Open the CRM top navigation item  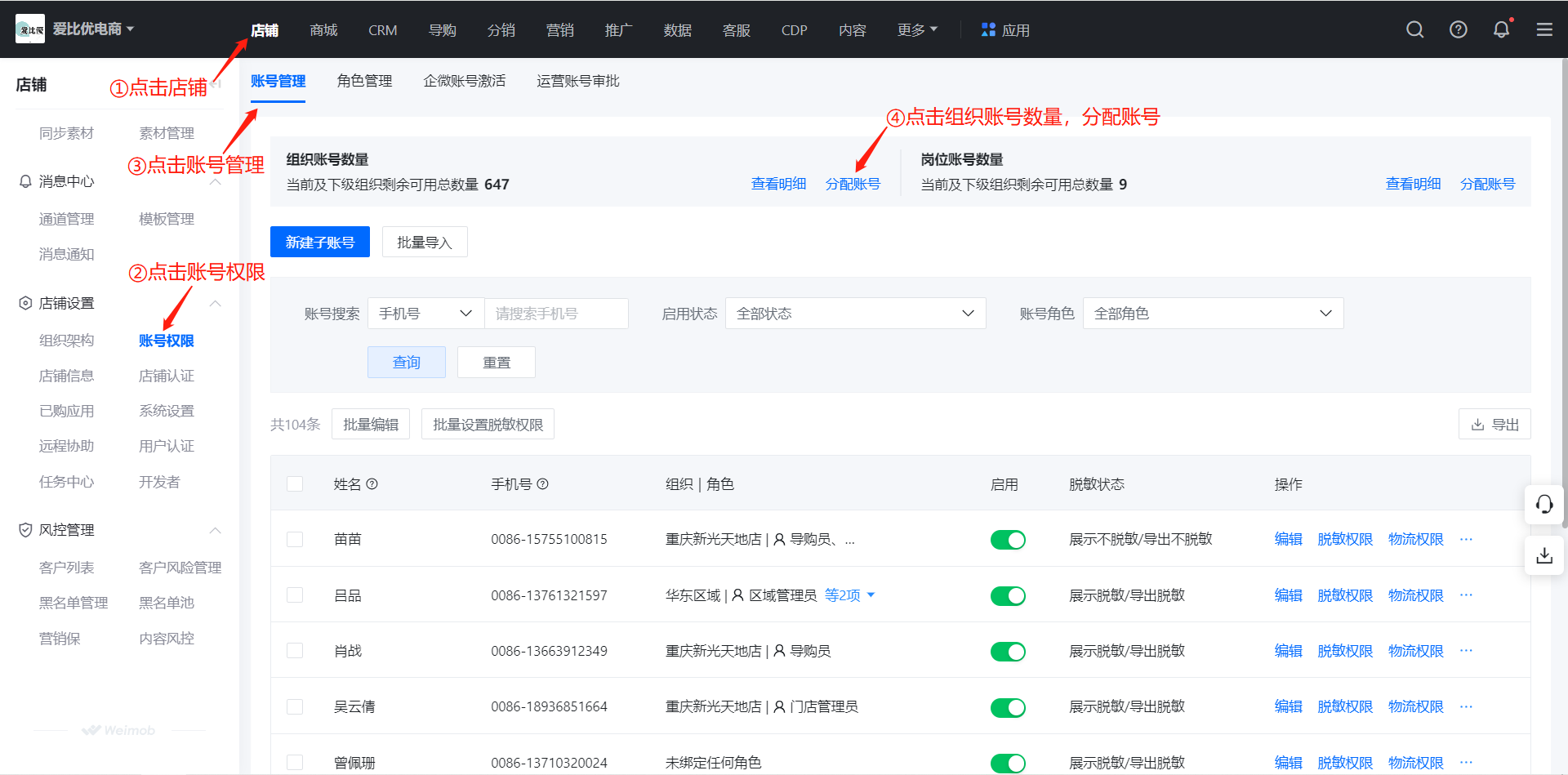point(382,30)
